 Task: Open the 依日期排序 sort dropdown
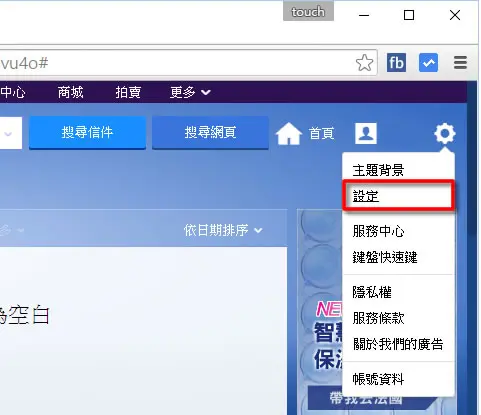[223, 230]
